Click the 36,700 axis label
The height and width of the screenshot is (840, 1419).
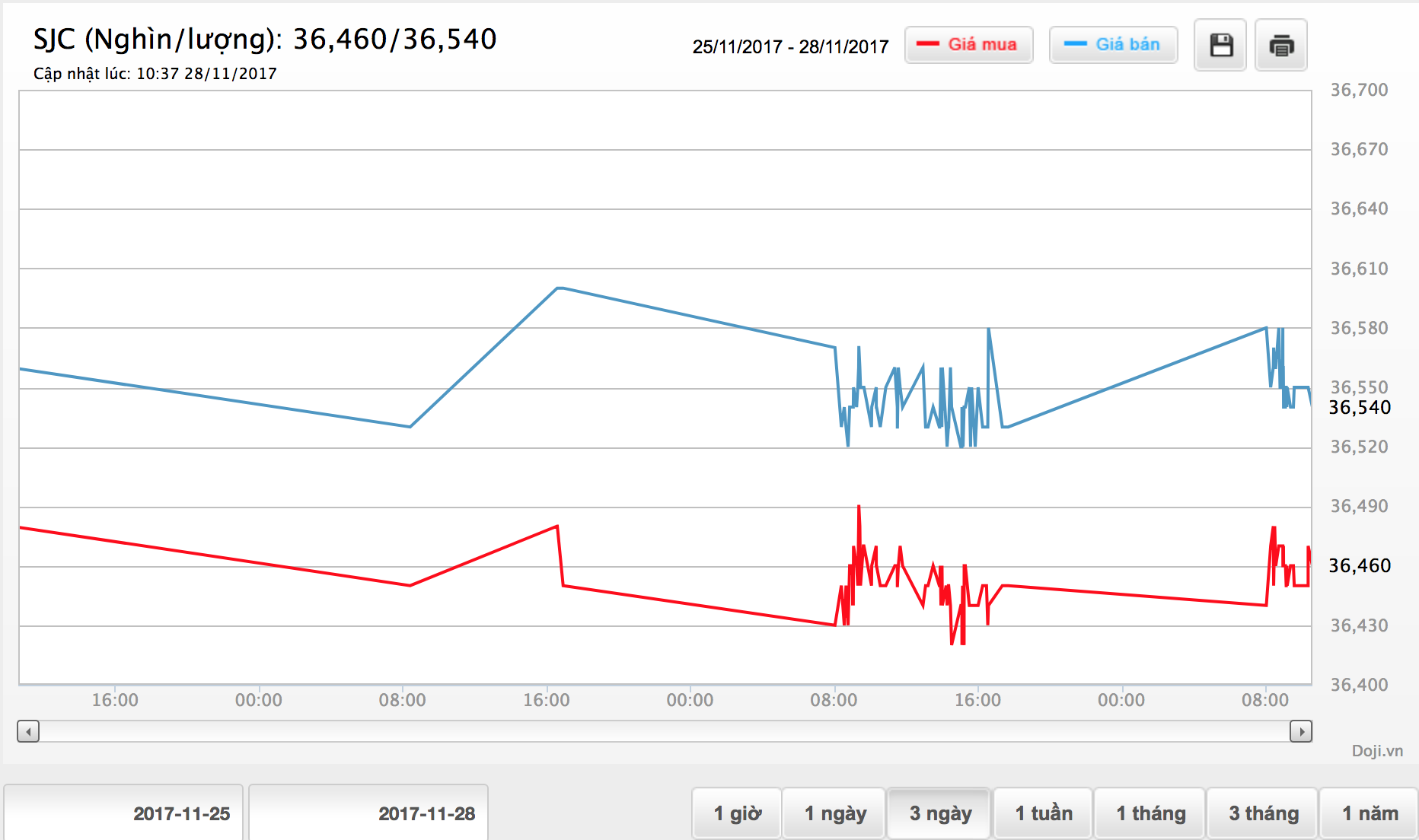coord(1359,90)
